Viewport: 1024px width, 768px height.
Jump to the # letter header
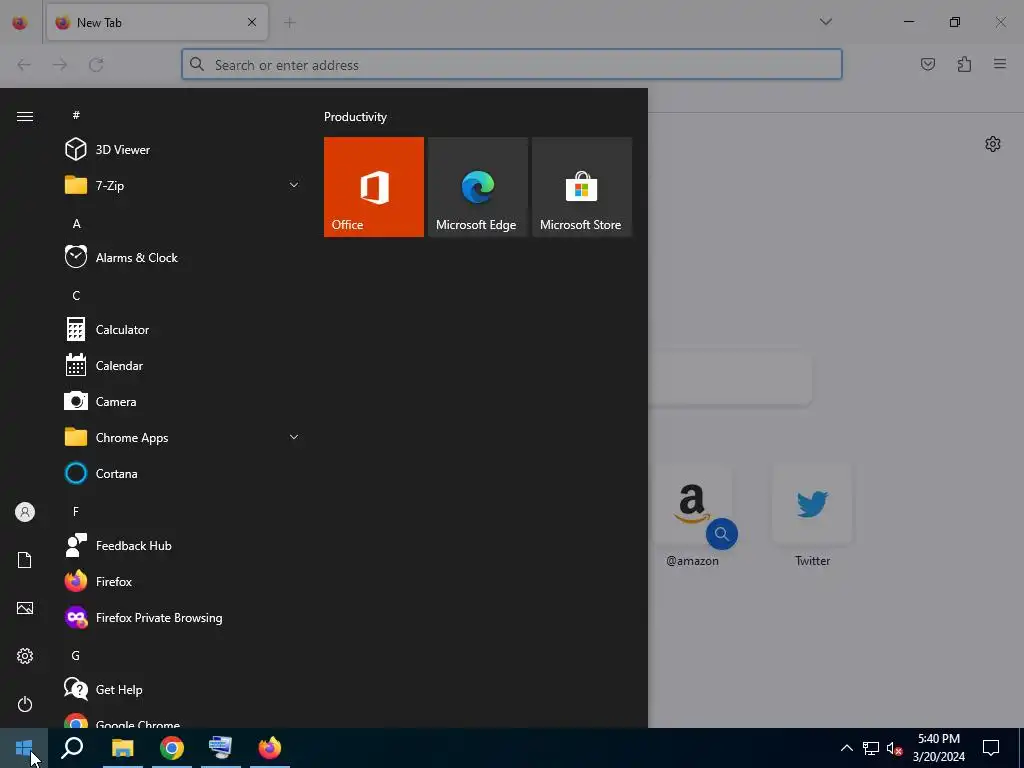76,115
